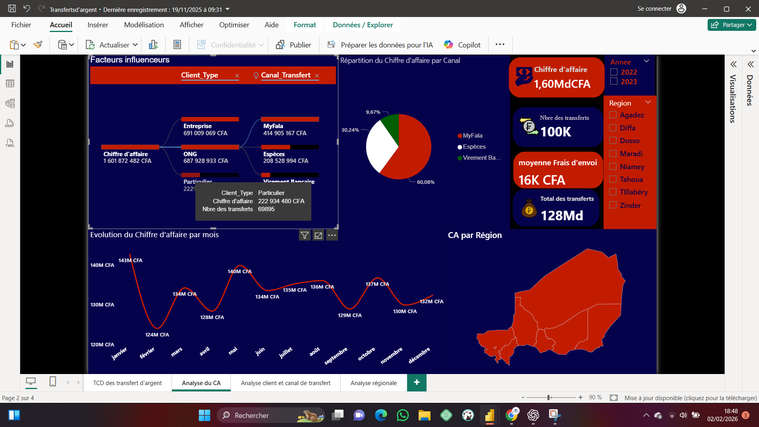This screenshot has height=427, width=759.
Task: Click the Save icon in title bar
Action: pyautogui.click(x=12, y=9)
